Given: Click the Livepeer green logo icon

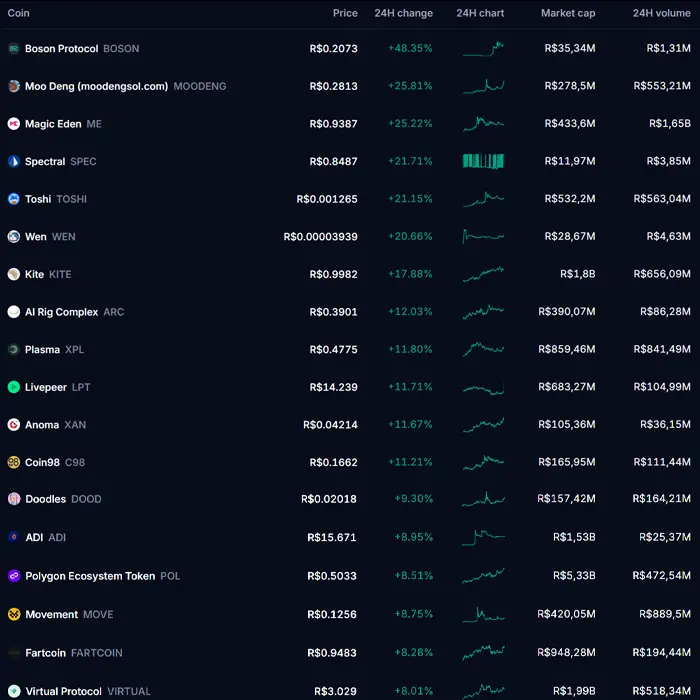Looking at the screenshot, I should pos(14,387).
